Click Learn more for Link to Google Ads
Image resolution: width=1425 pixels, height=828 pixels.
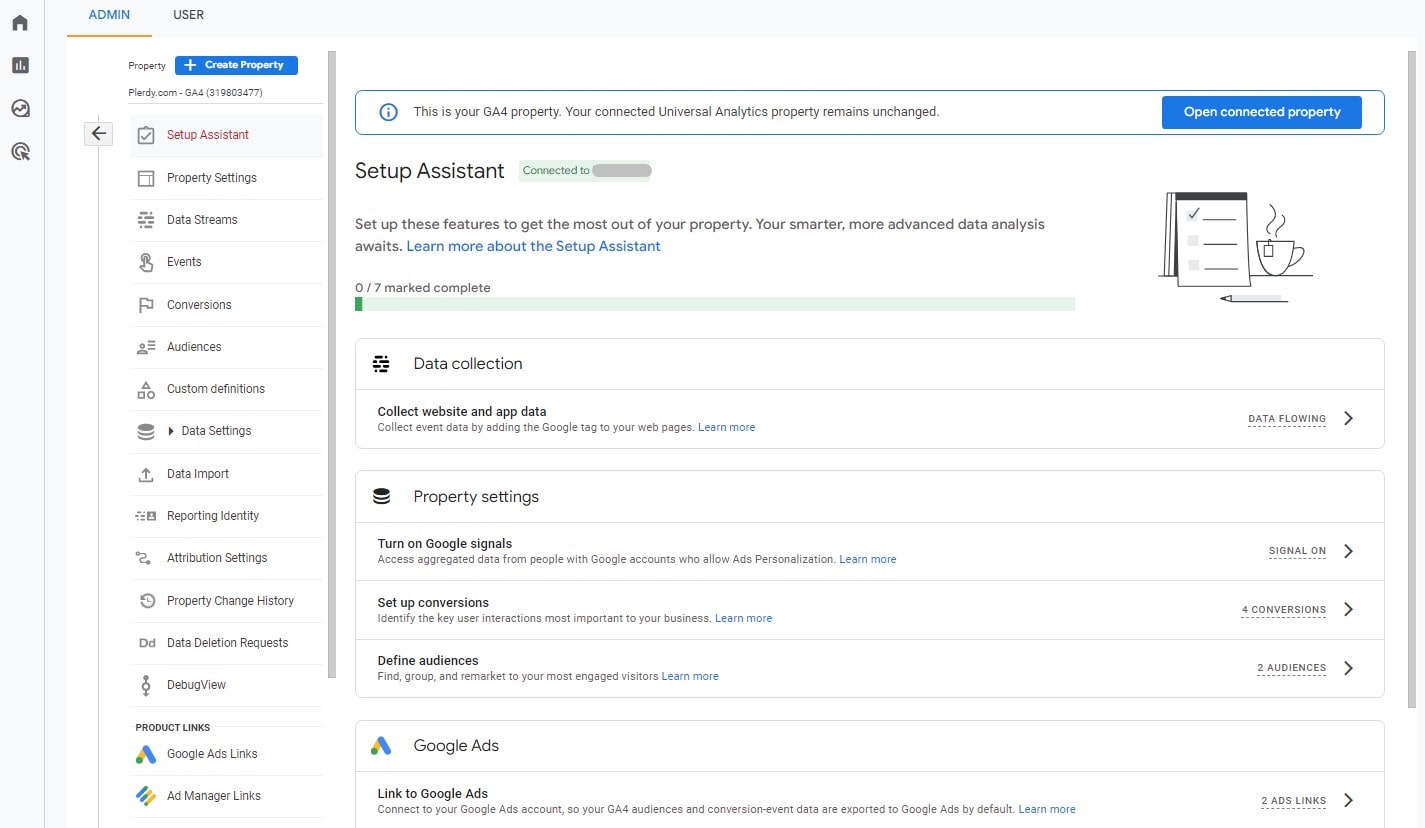[x=1047, y=809]
